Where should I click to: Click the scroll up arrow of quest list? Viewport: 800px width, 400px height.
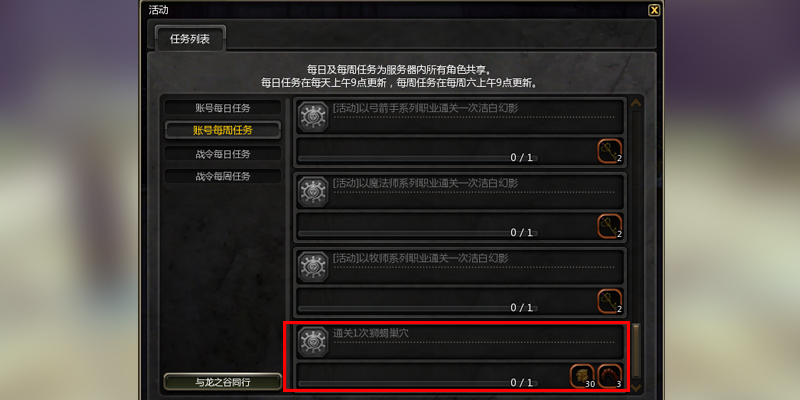636,103
